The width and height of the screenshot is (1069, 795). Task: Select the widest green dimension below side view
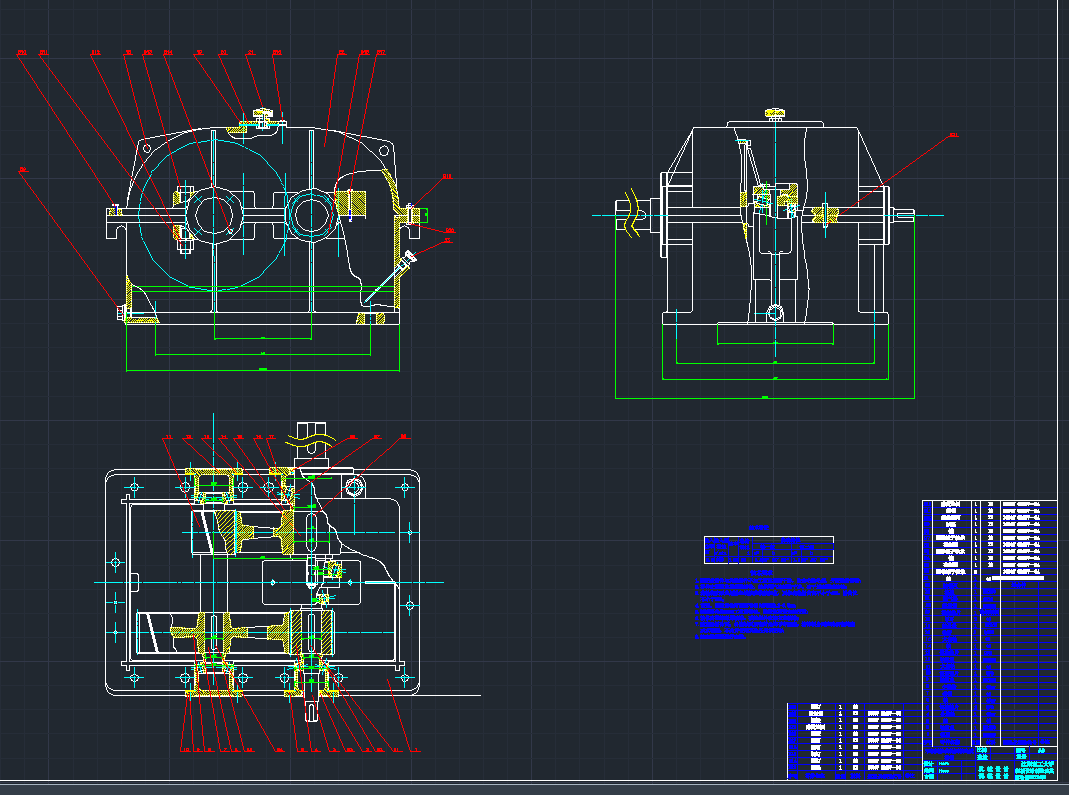point(765,398)
